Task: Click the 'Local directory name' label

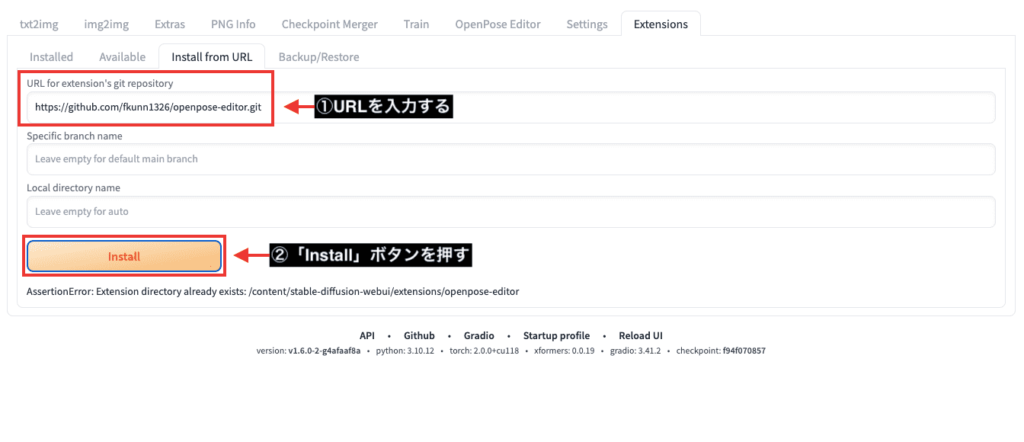Action: pos(73,188)
